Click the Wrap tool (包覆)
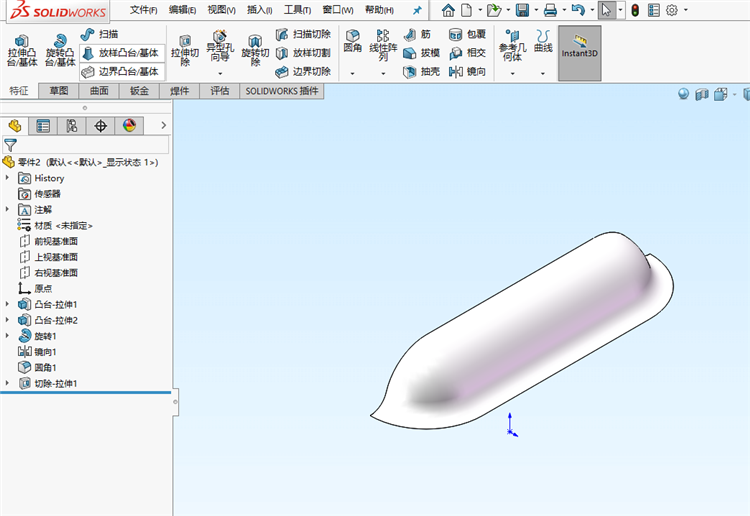The image size is (750, 516). pos(467,34)
